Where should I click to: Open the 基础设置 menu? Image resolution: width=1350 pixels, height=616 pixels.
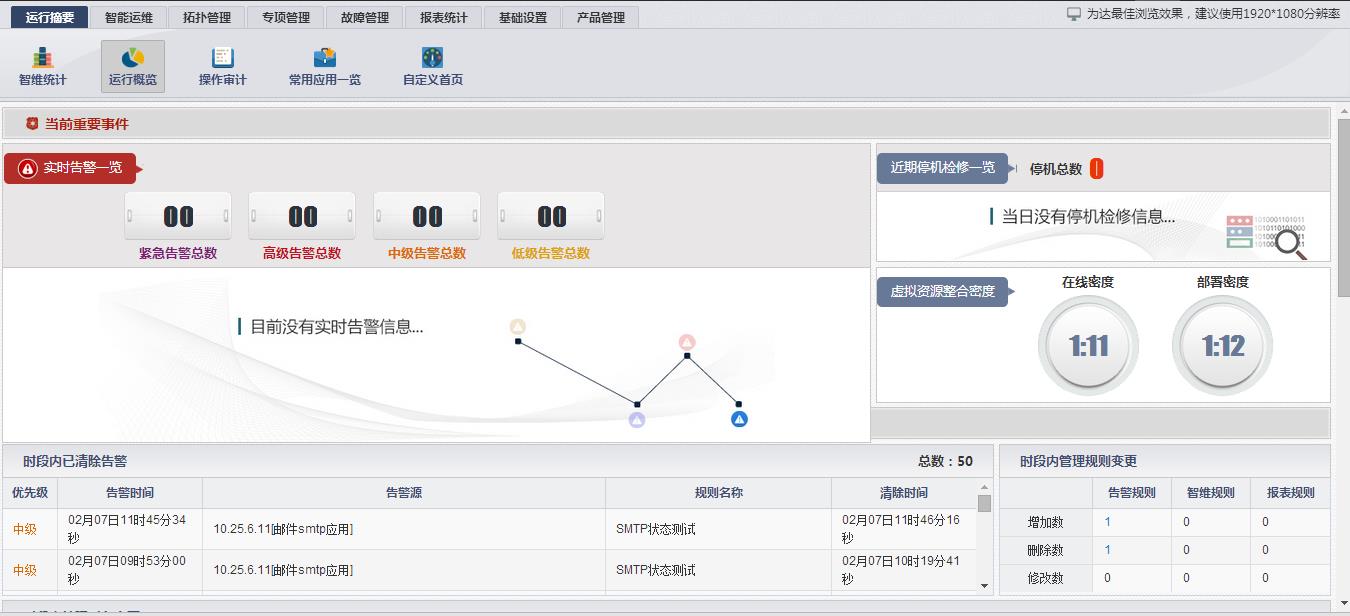pos(520,16)
